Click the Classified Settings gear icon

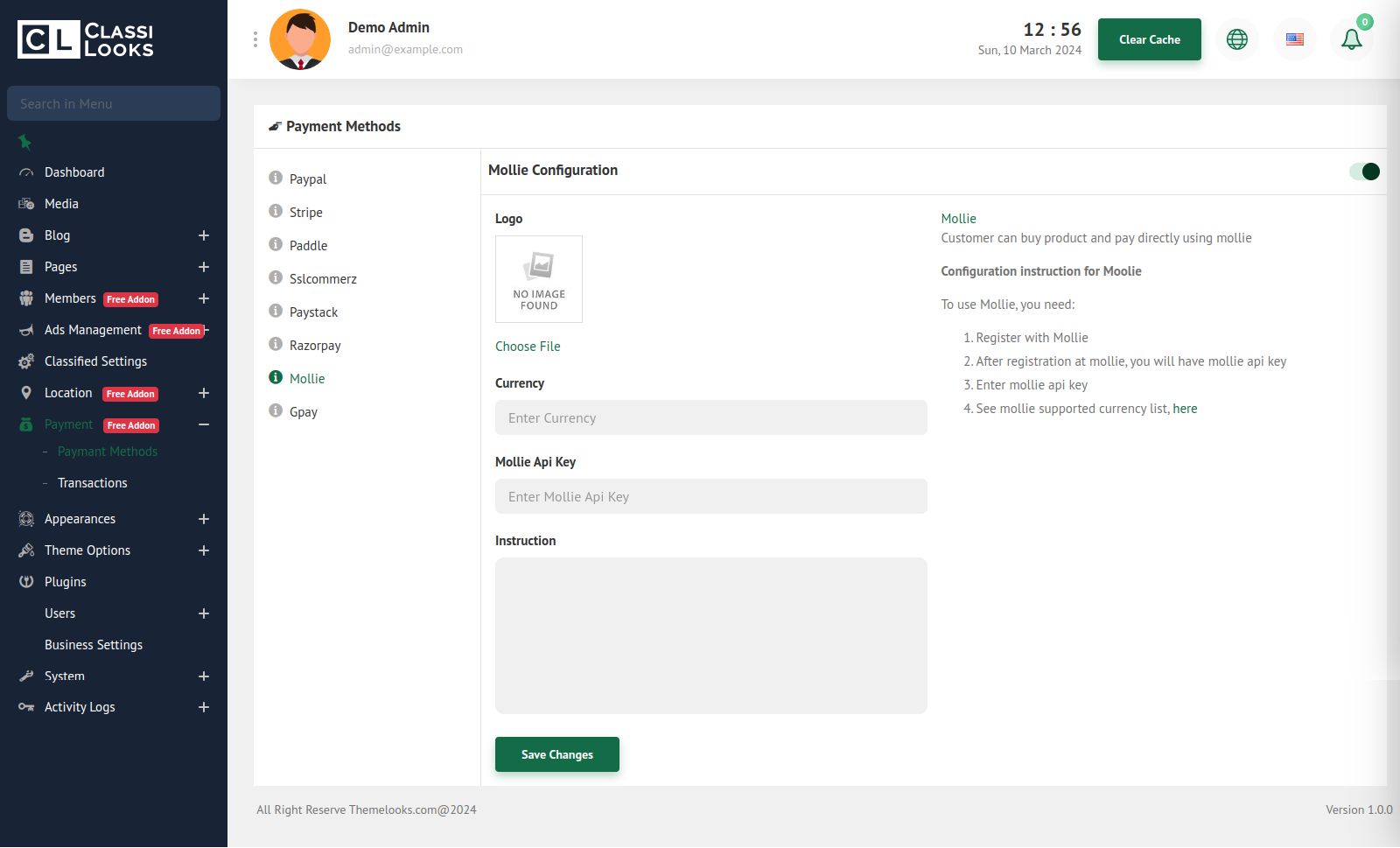[26, 361]
